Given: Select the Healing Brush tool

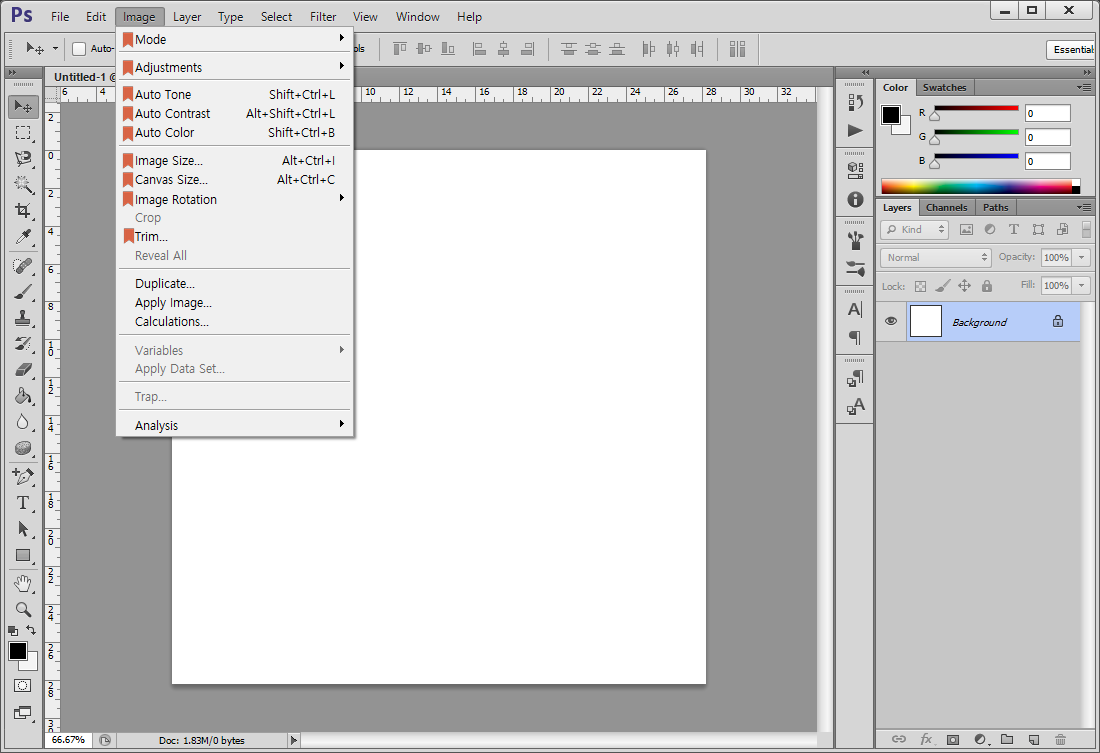Looking at the screenshot, I should (x=23, y=266).
